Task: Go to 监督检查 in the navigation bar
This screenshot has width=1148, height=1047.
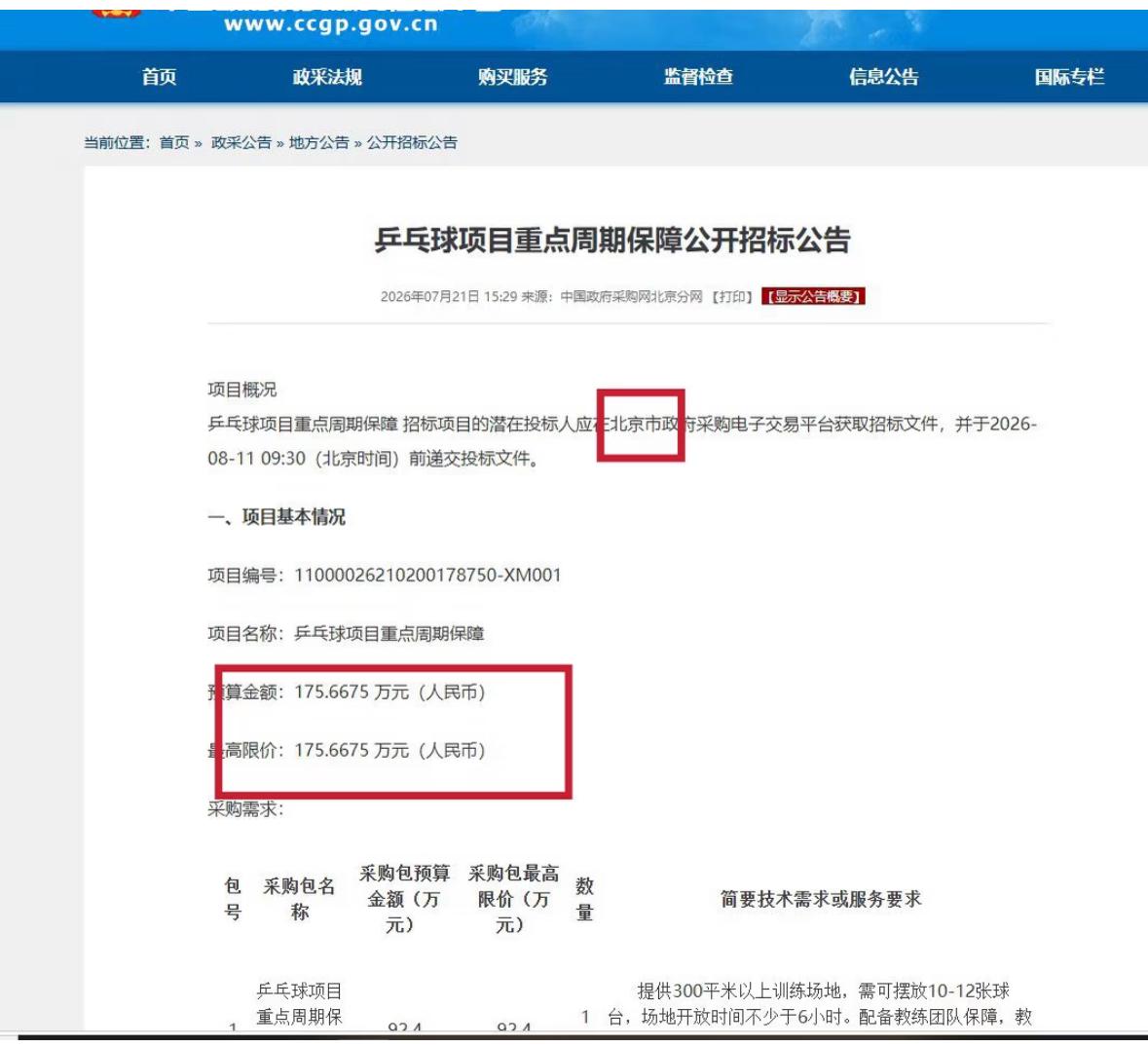Action: (x=698, y=77)
